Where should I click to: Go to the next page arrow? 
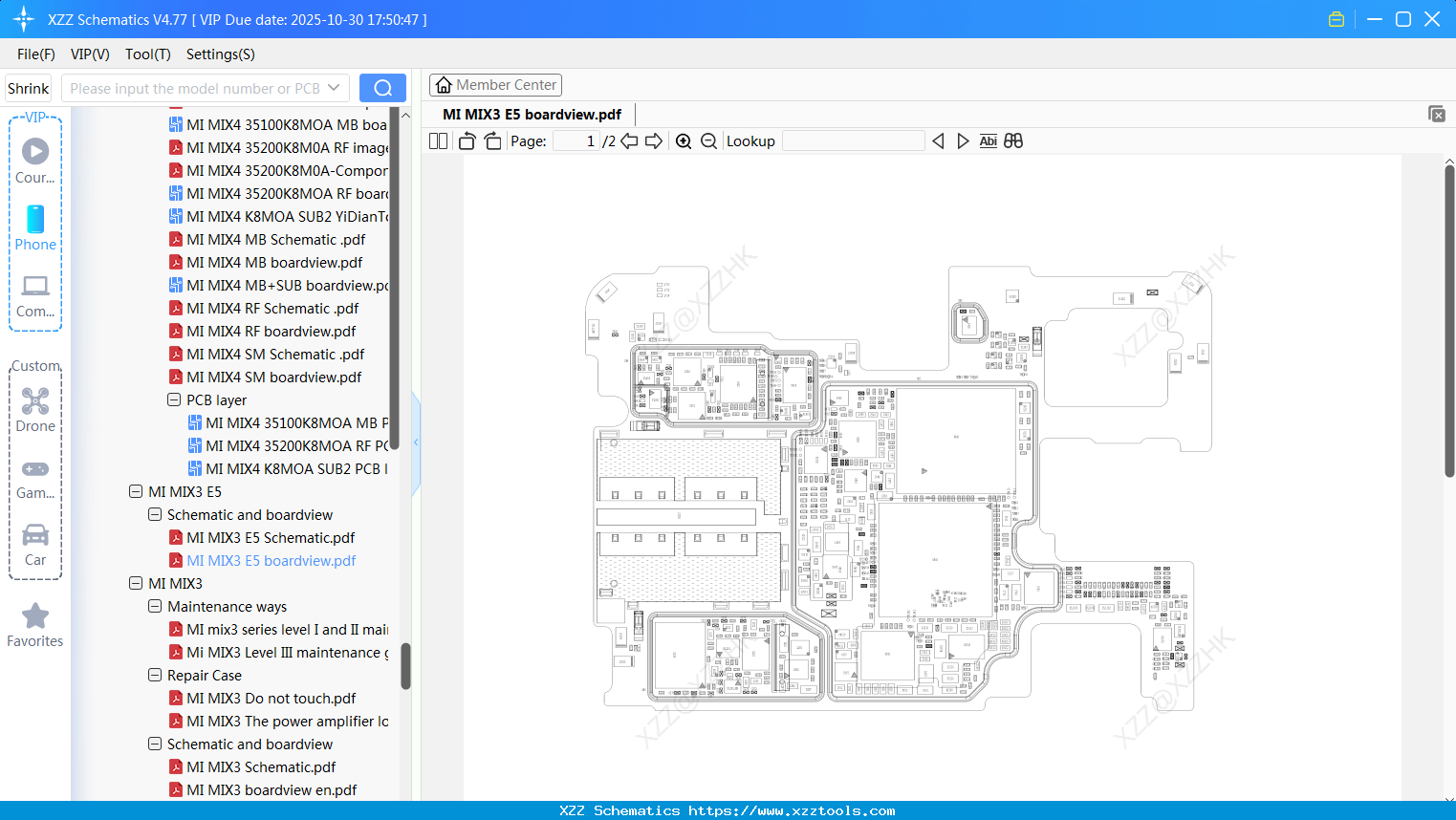654,141
